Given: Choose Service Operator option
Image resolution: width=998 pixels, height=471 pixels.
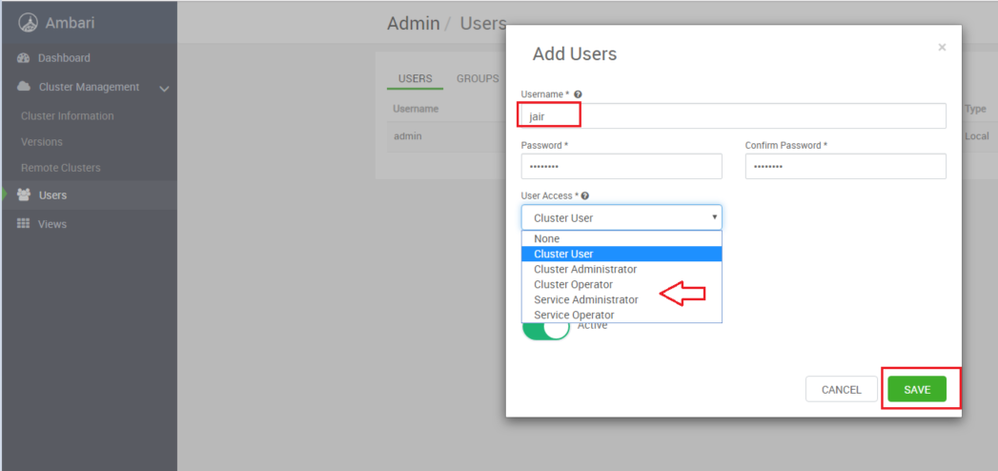Looking at the screenshot, I should point(621,314).
